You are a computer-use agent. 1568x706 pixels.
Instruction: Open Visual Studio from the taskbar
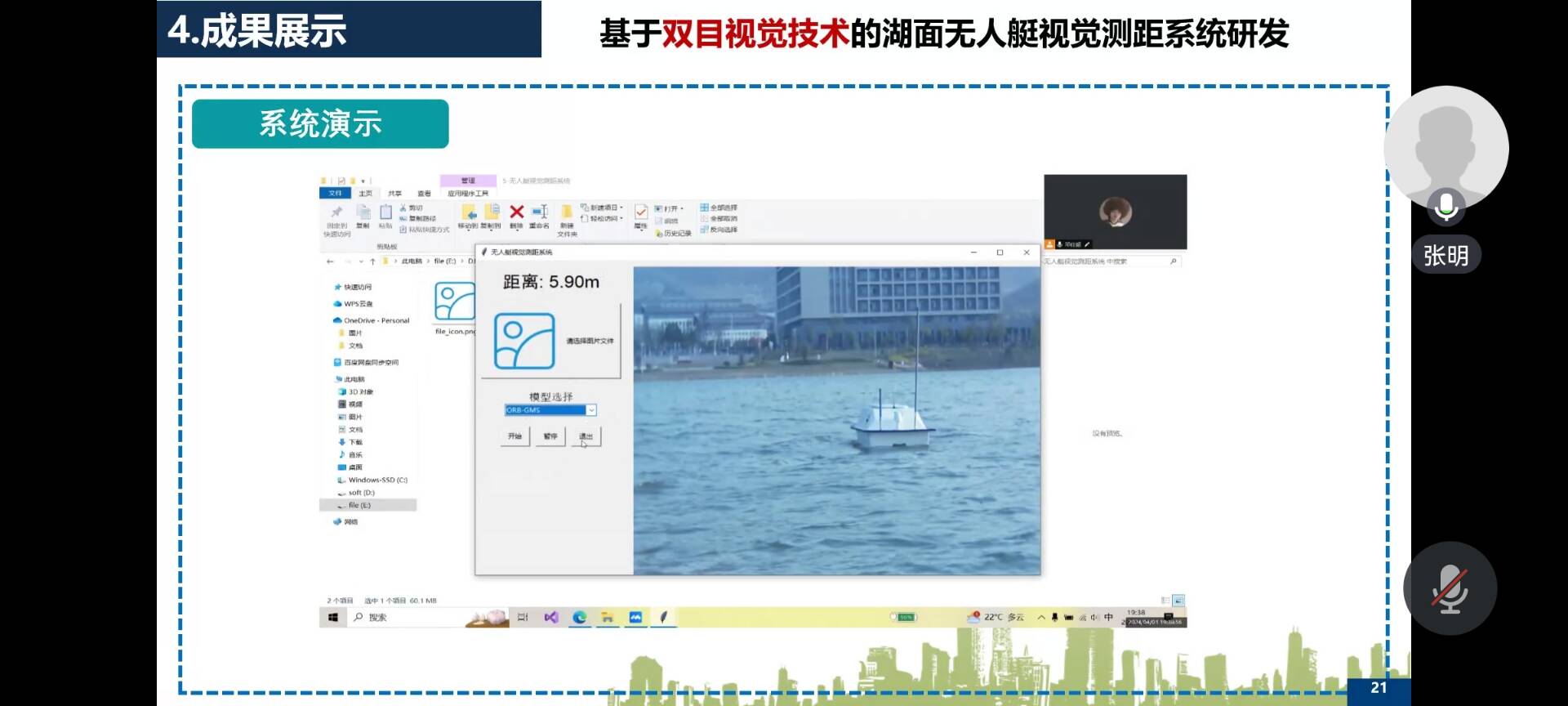(551, 618)
